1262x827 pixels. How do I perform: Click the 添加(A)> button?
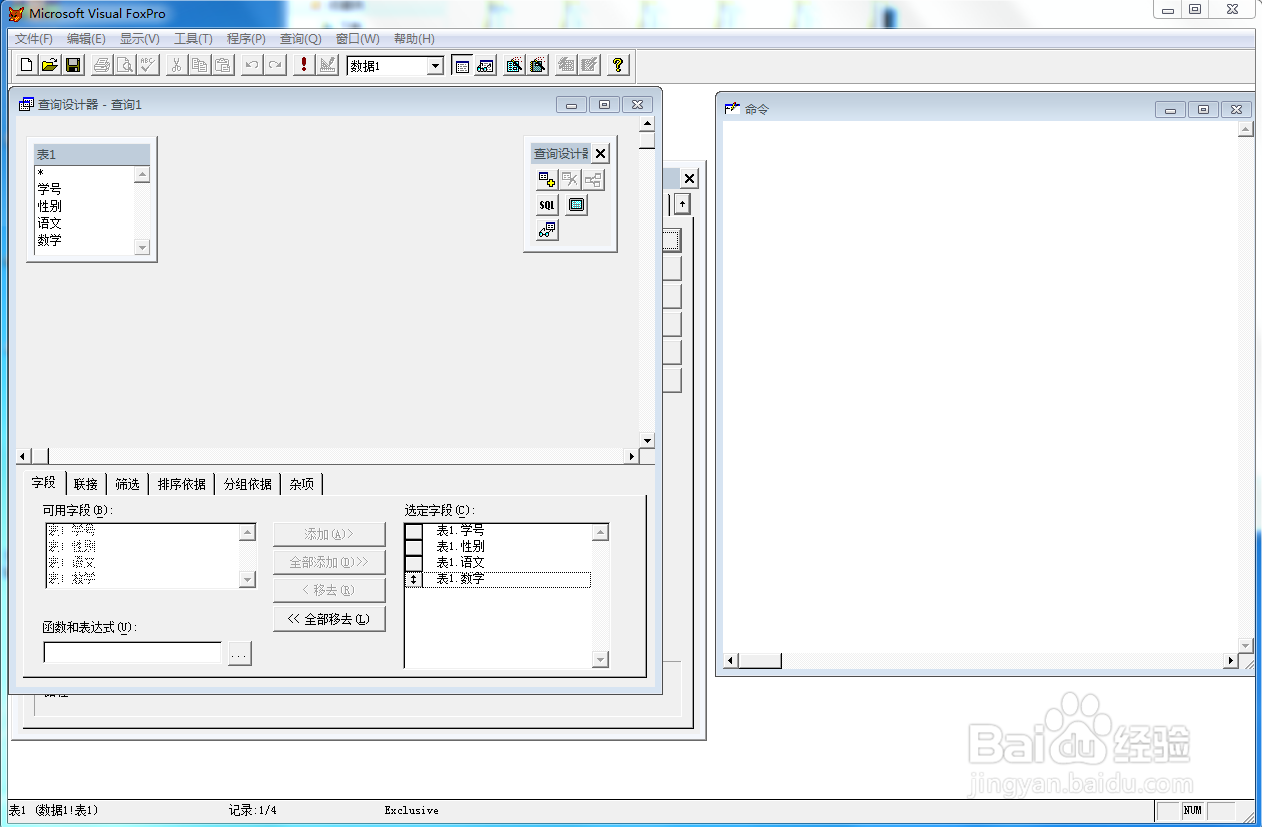(329, 534)
